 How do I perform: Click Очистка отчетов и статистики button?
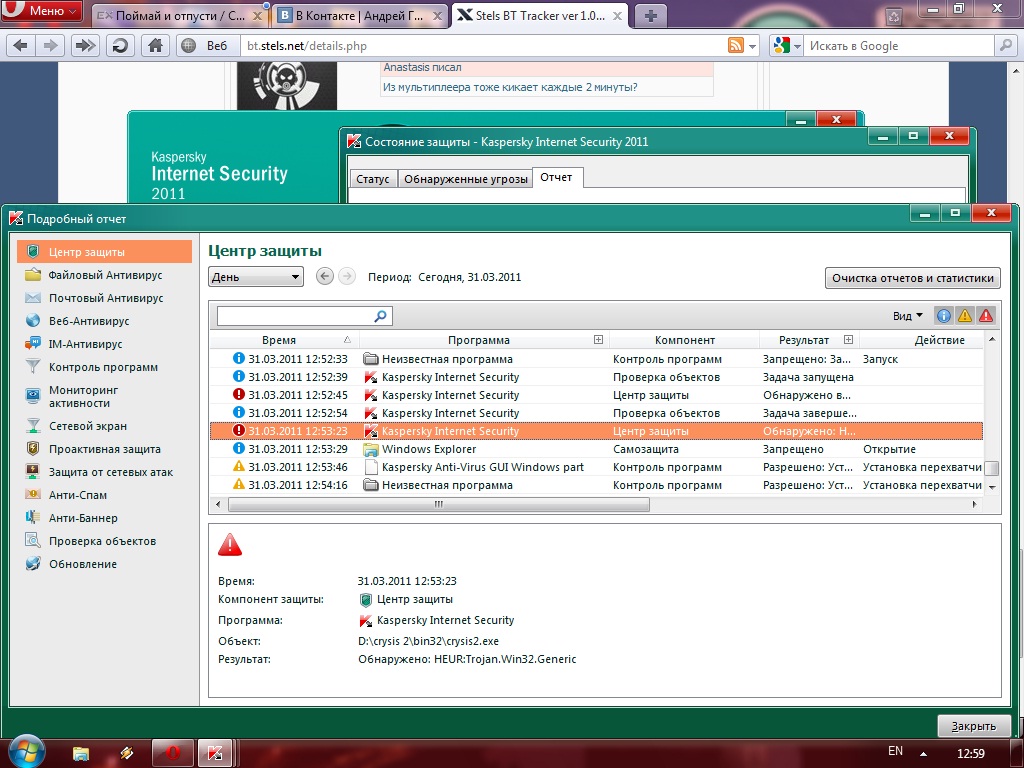pyautogui.click(x=912, y=278)
